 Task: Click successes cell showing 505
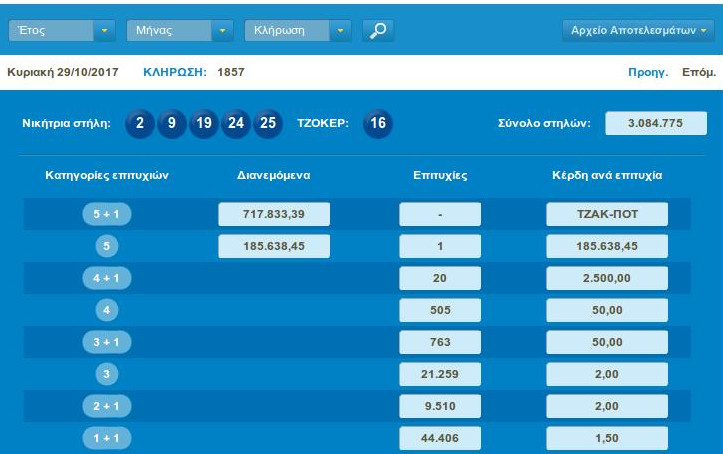pyautogui.click(x=440, y=310)
